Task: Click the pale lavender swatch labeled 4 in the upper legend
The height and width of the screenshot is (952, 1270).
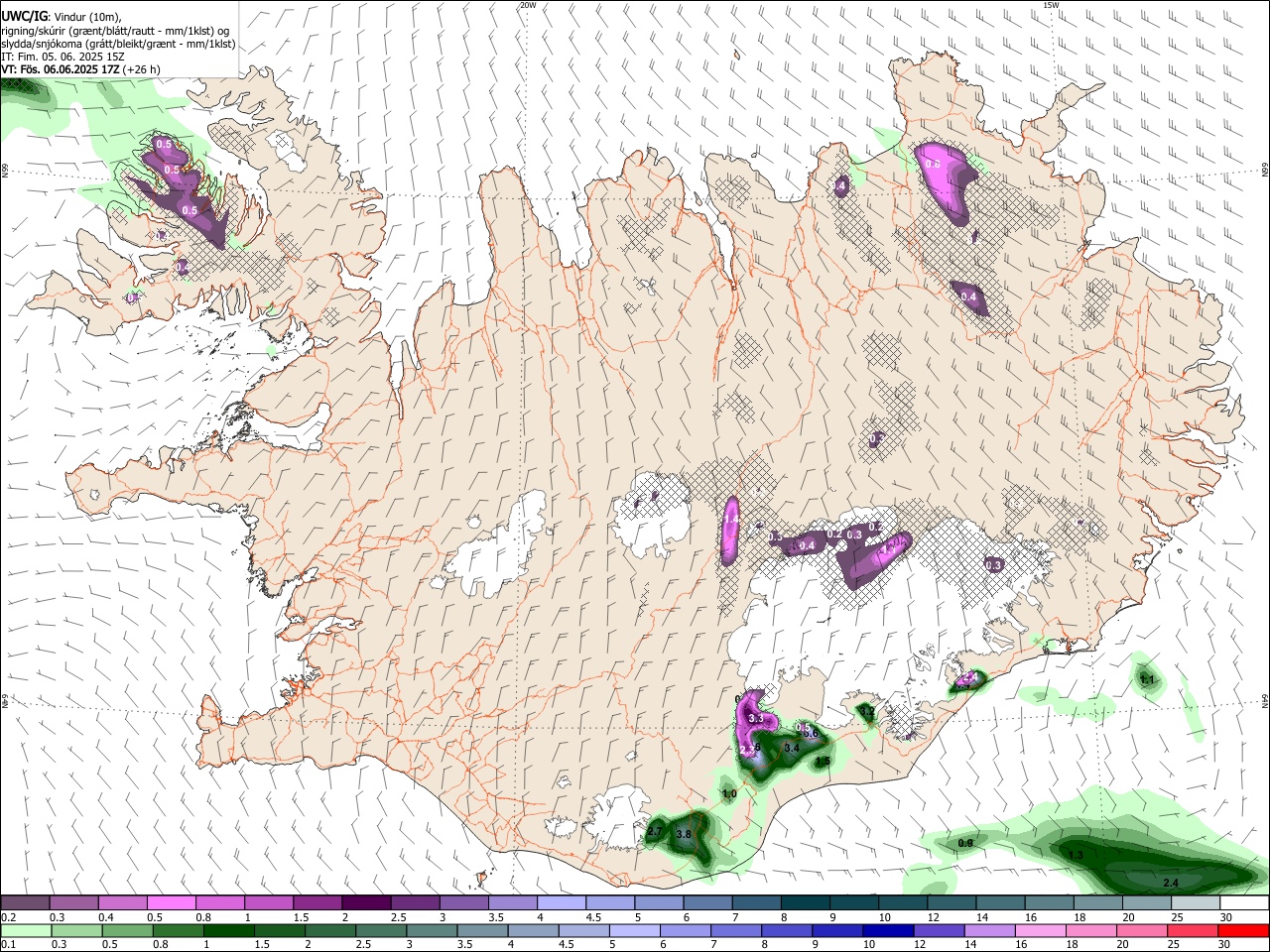Action: coord(560,903)
